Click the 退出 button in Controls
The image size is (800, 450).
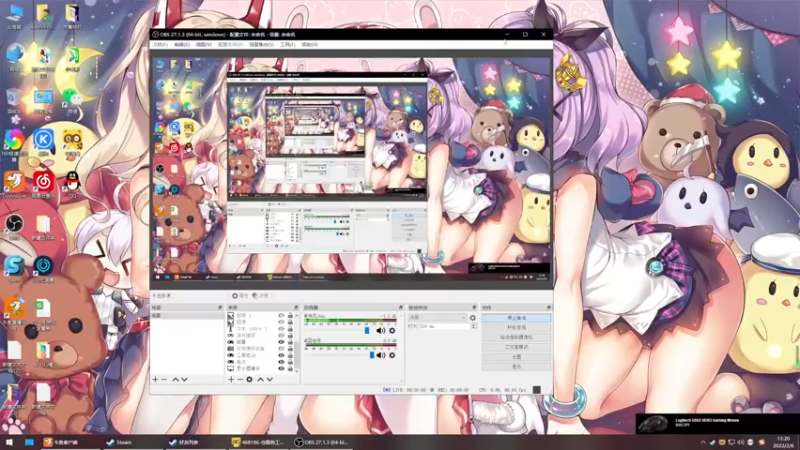coord(516,366)
